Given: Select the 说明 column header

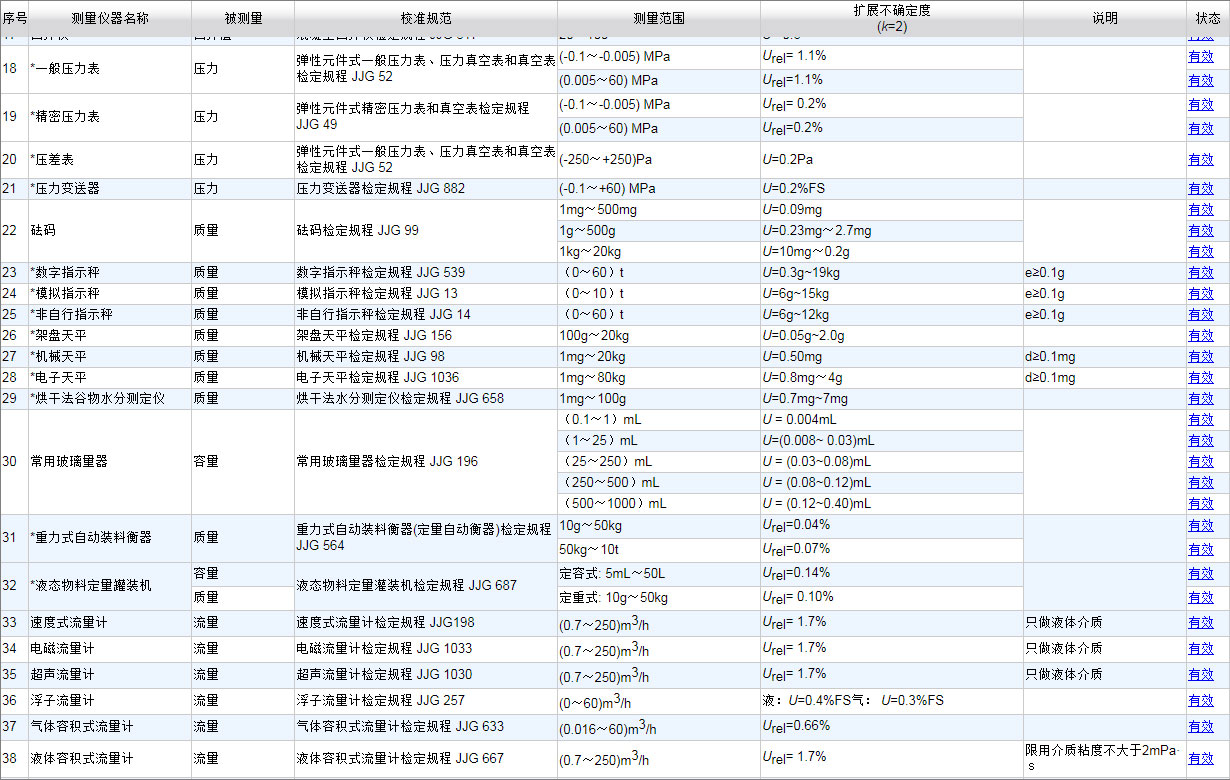Looking at the screenshot, I should 1105,18.
